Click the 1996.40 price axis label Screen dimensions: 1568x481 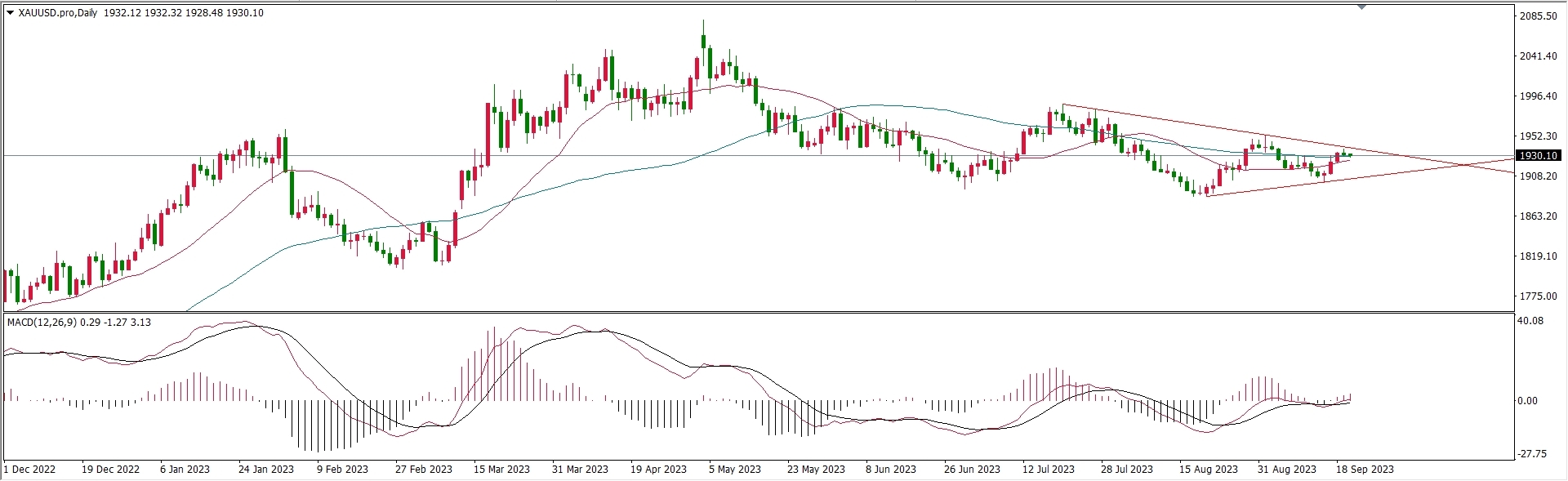click(x=1537, y=96)
